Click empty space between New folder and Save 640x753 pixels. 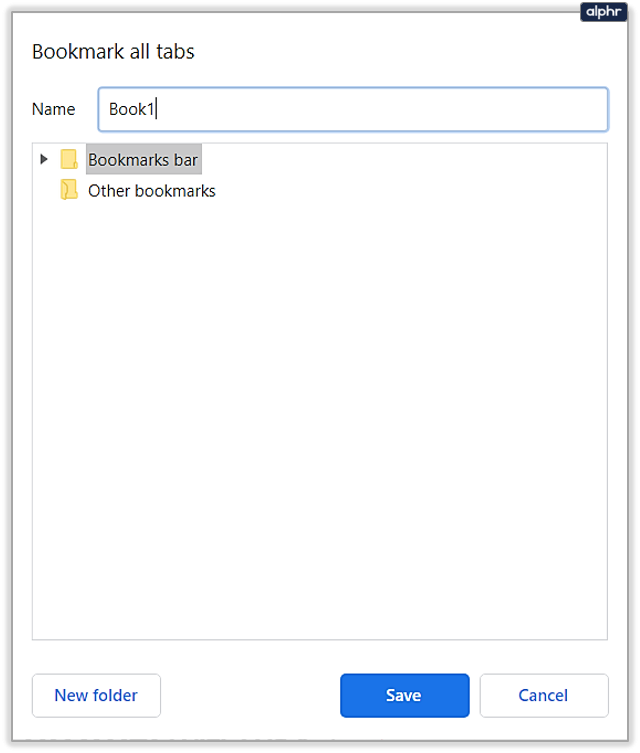[250, 695]
